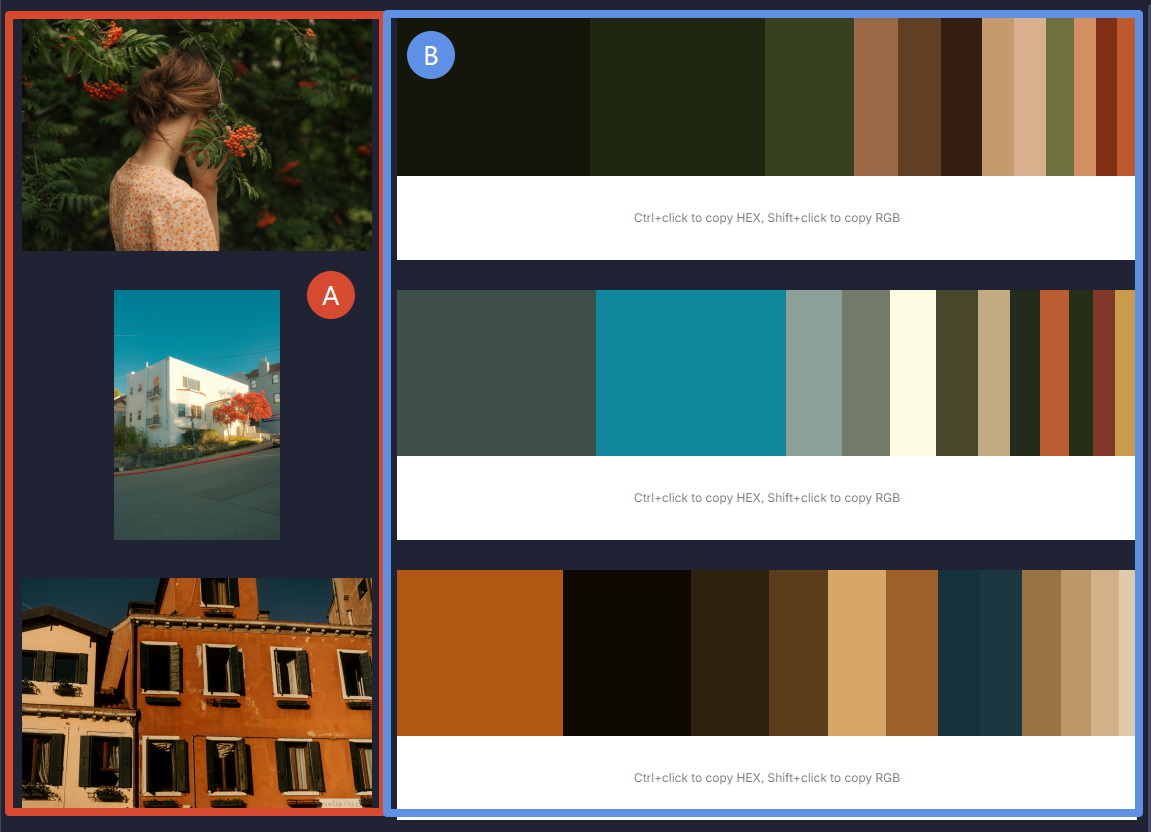Select the very dark brown swatch, berries palette

click(x=962, y=97)
